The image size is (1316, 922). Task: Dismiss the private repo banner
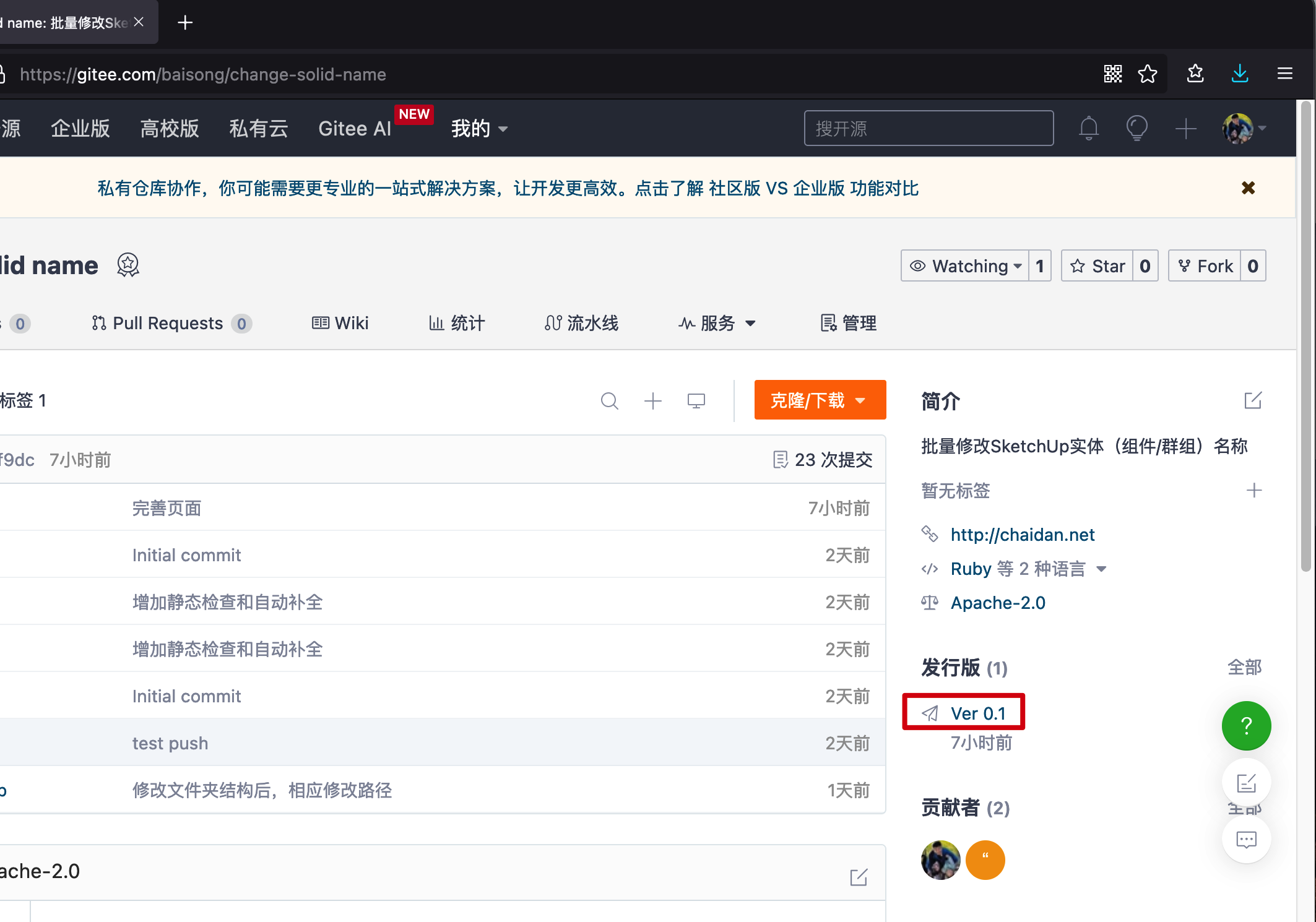click(x=1248, y=188)
